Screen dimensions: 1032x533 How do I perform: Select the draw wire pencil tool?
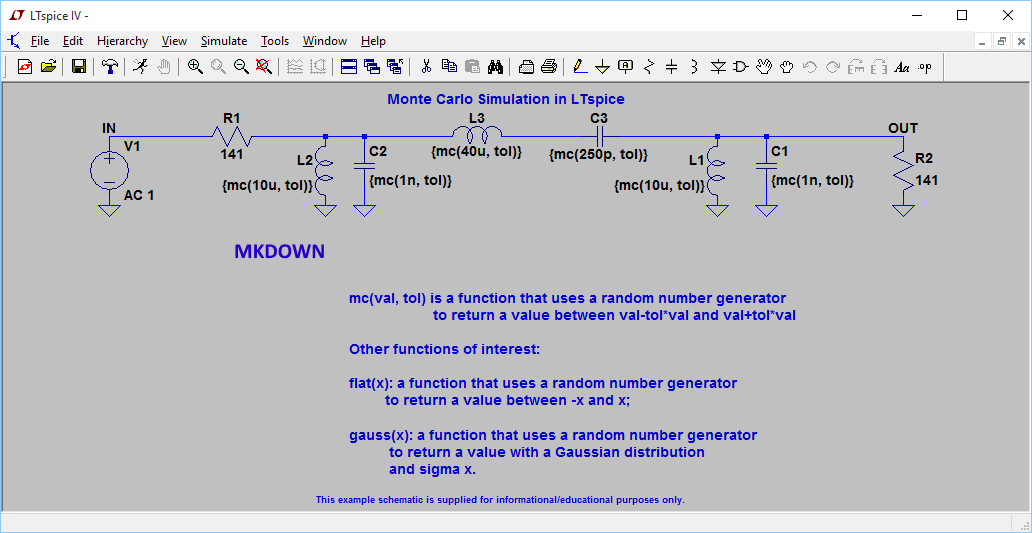(x=579, y=66)
